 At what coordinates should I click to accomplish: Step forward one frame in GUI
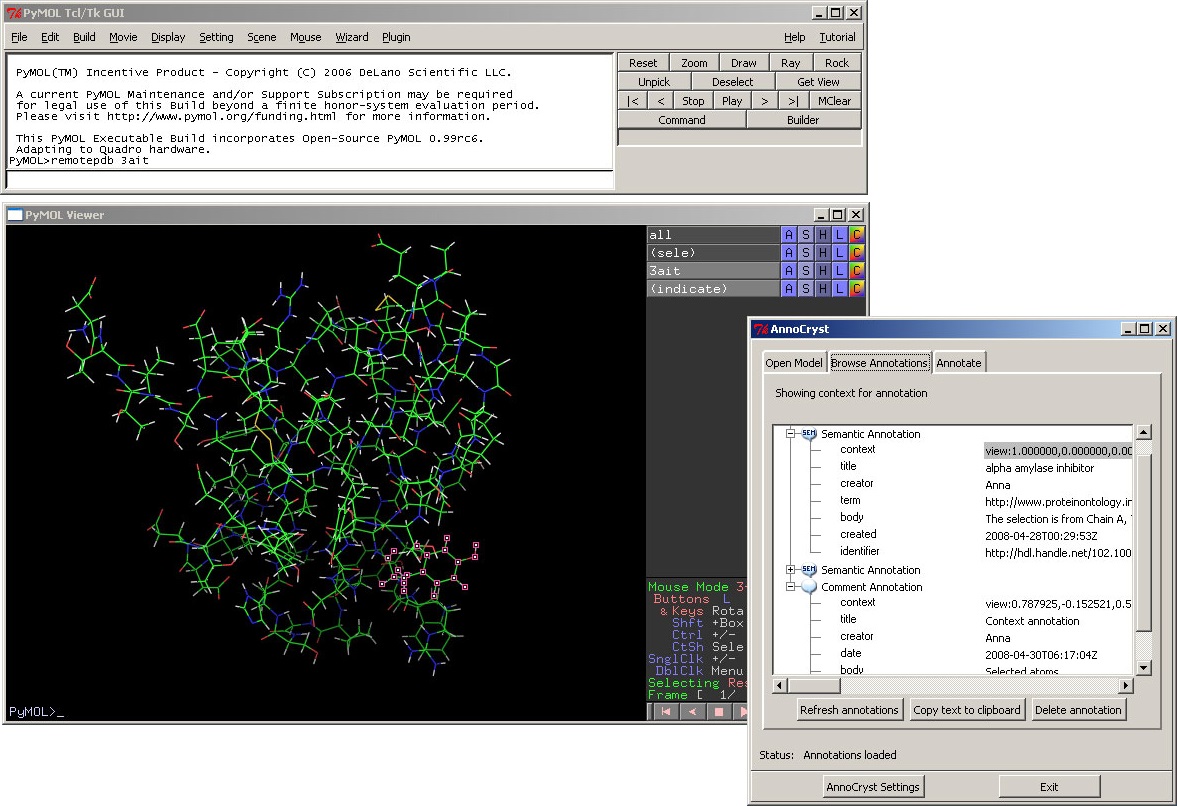click(x=764, y=101)
